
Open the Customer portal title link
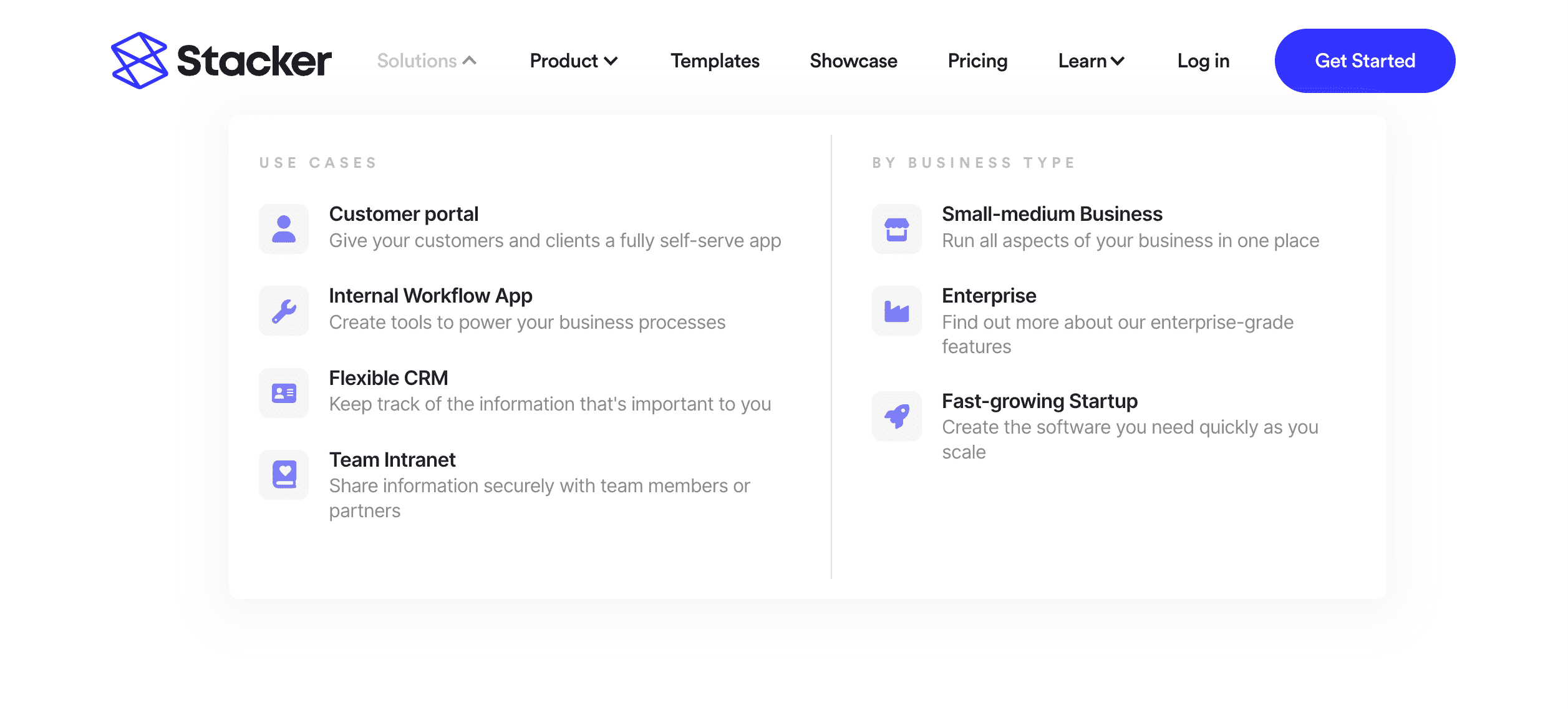click(x=404, y=214)
